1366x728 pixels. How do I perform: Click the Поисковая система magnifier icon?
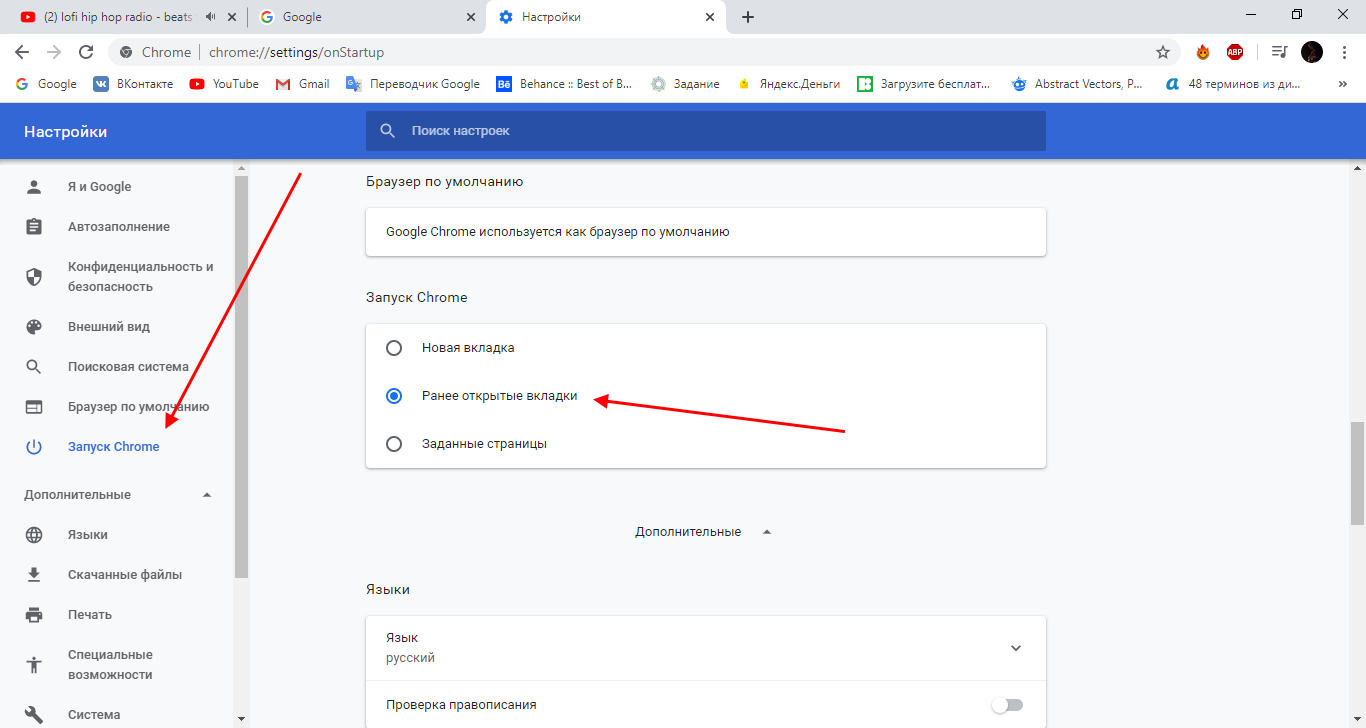34,367
